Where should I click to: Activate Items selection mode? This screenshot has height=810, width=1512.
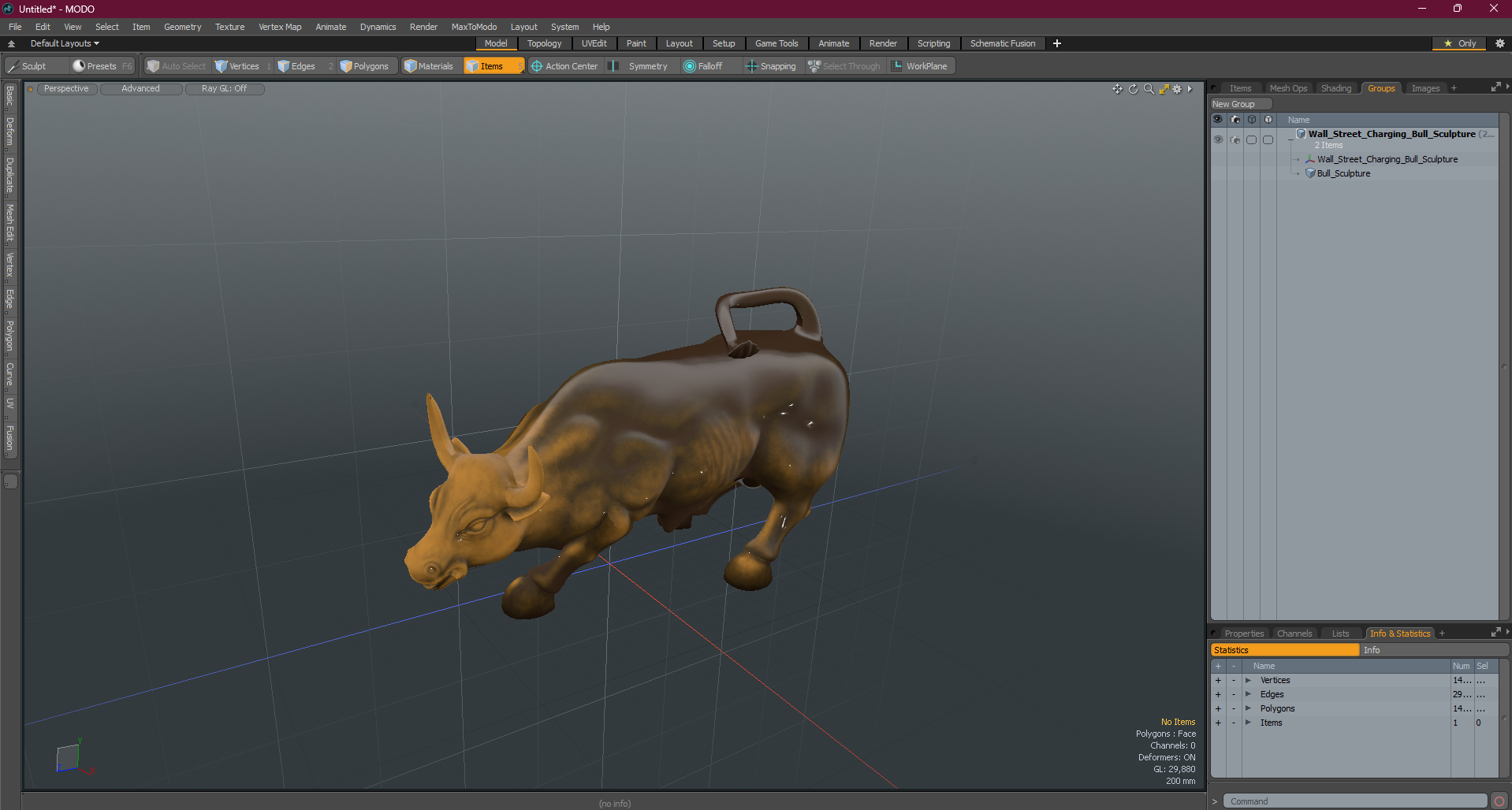(493, 66)
